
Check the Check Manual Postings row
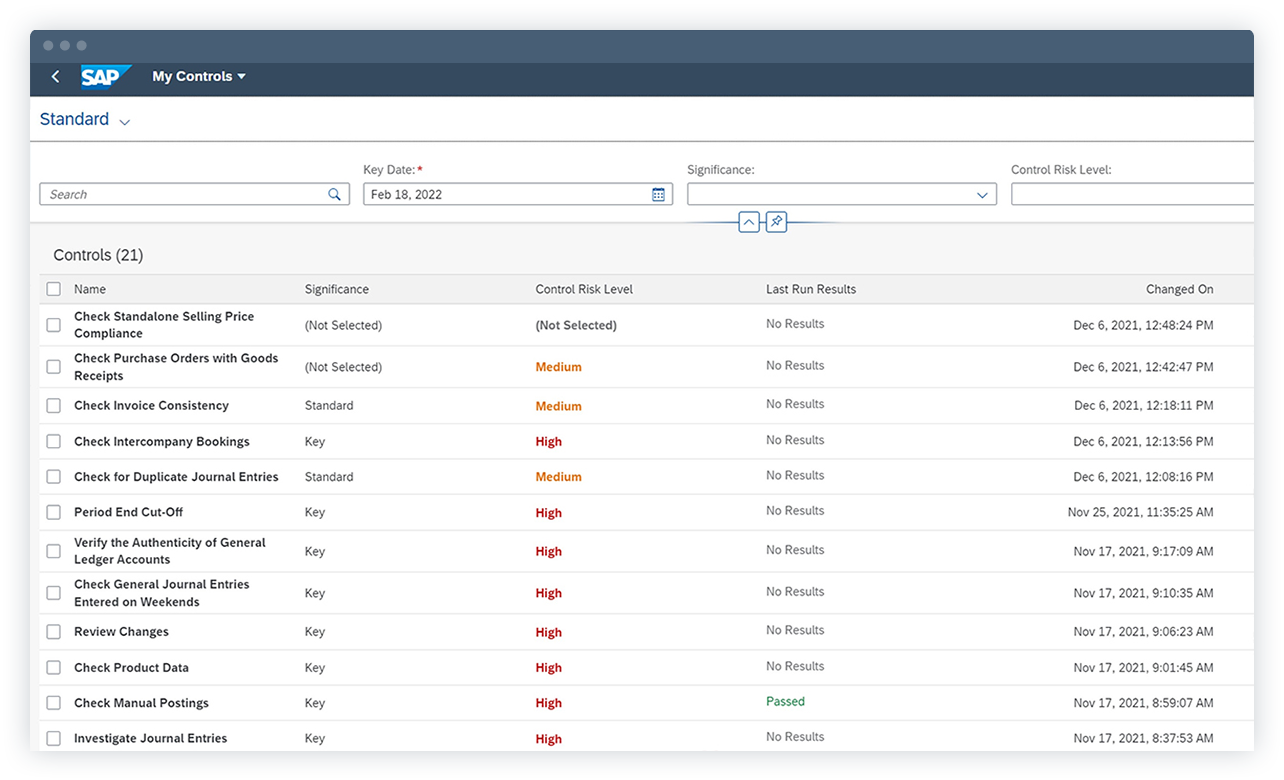53,702
